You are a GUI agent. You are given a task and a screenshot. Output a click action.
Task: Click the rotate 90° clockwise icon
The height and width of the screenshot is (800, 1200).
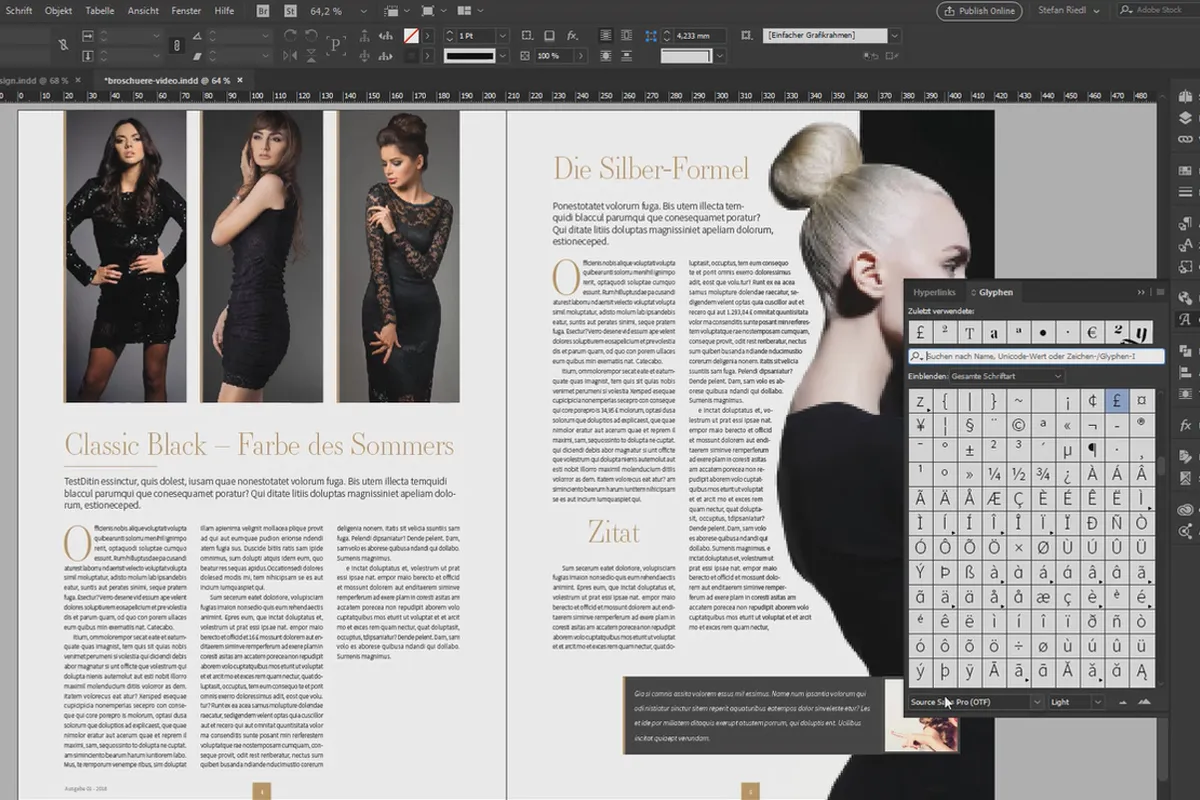pos(289,36)
